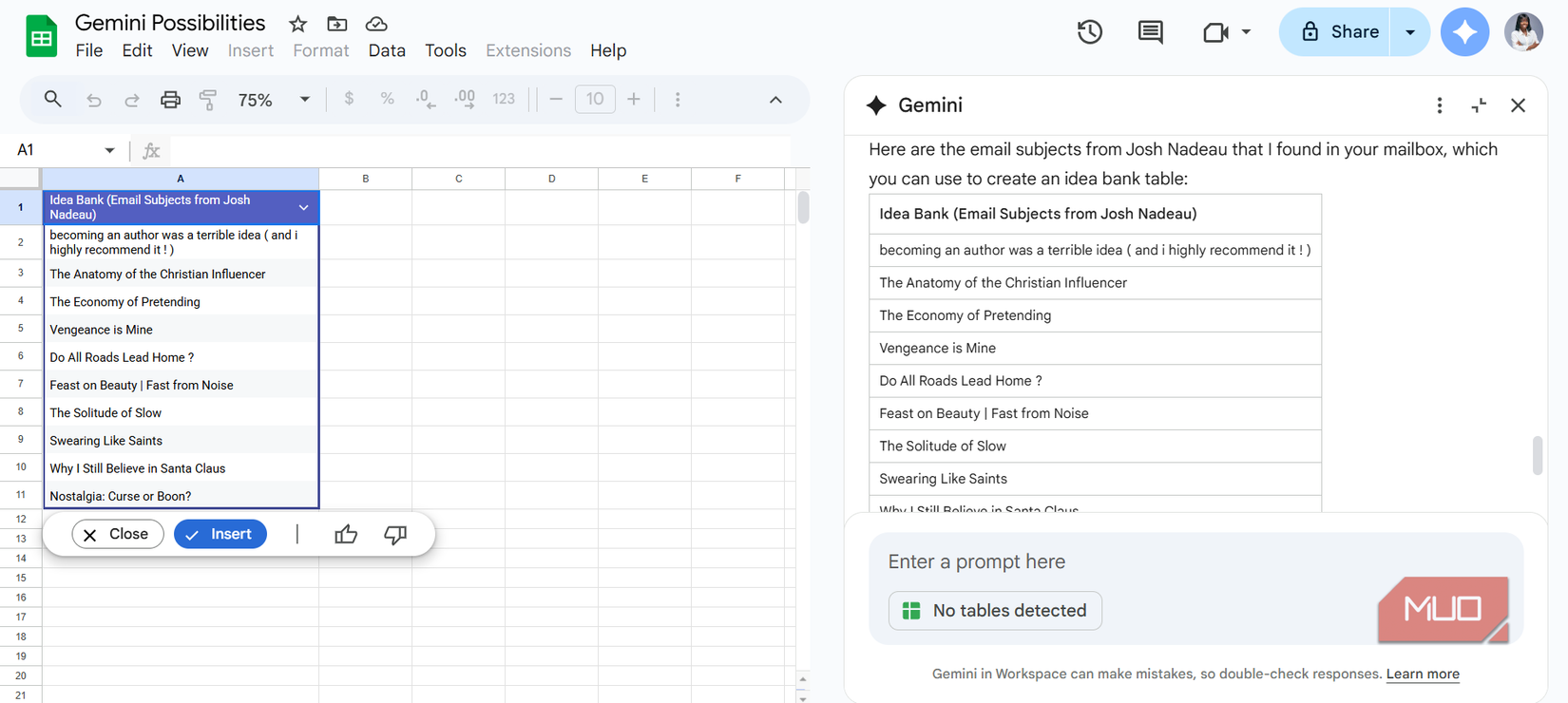Open the Data menu

(x=387, y=50)
